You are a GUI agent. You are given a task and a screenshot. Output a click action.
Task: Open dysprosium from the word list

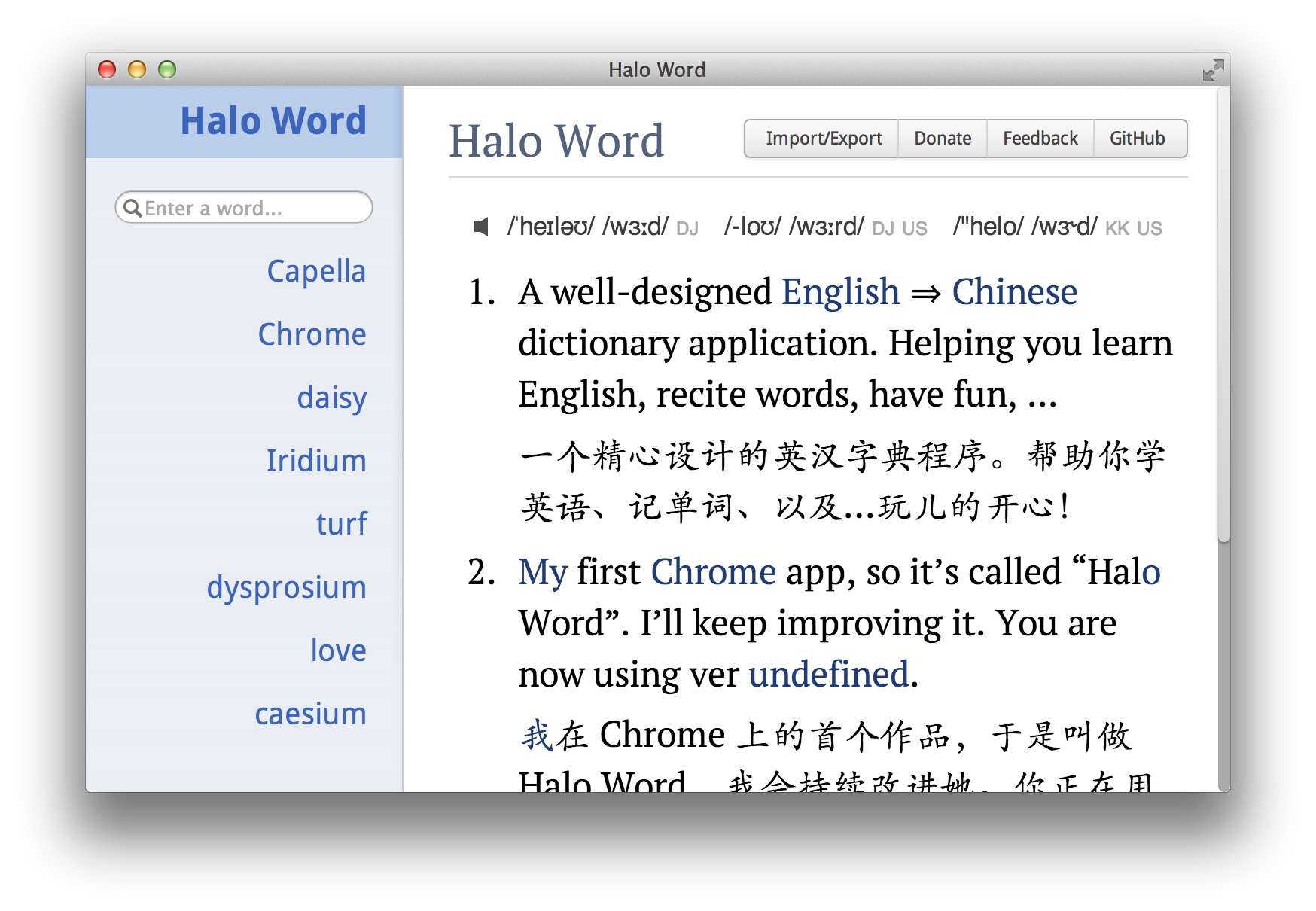(286, 587)
